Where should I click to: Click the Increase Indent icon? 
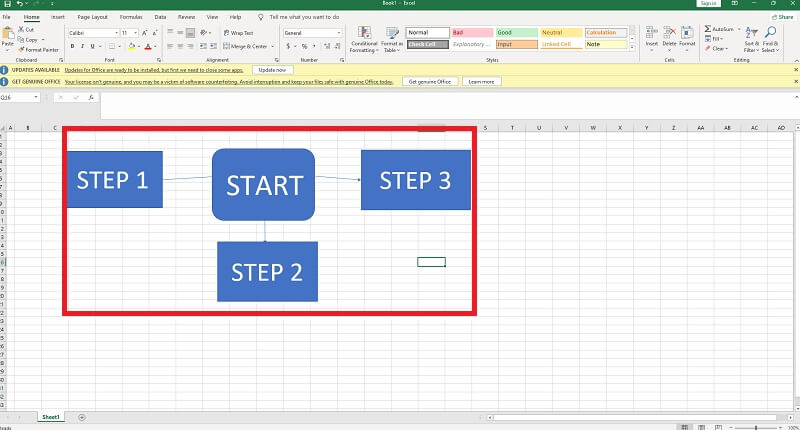[213, 46]
